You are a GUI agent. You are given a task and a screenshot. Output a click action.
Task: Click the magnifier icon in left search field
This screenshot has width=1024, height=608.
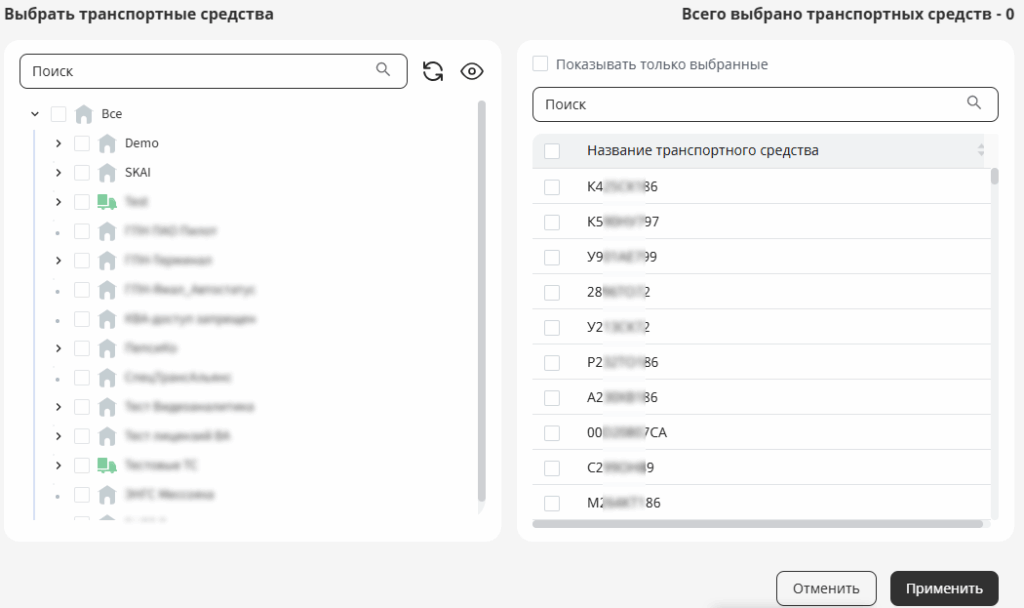[383, 69]
